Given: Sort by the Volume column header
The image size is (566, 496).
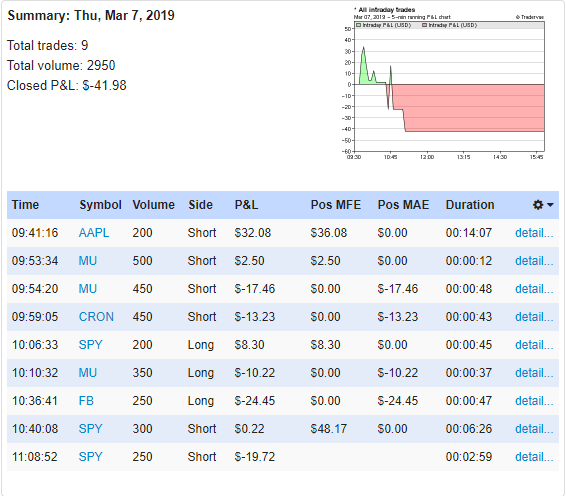Looking at the screenshot, I should coord(153,205).
